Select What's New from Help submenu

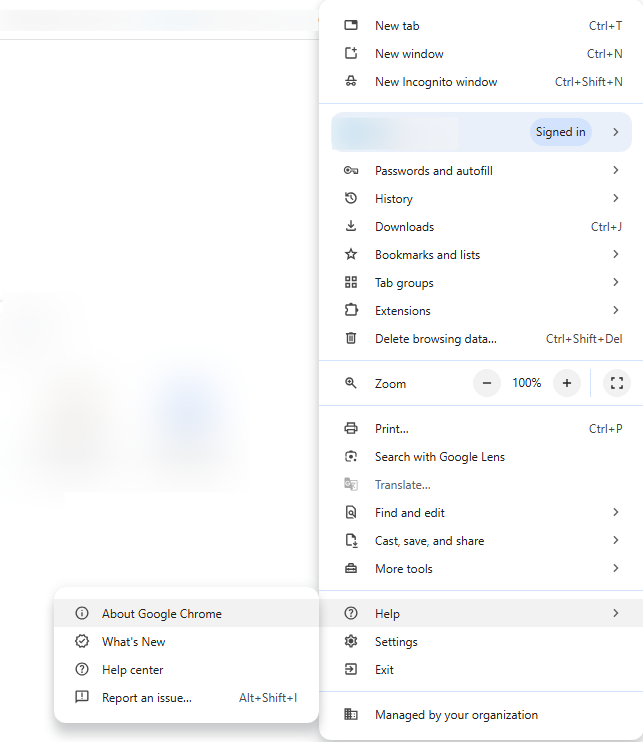[134, 642]
